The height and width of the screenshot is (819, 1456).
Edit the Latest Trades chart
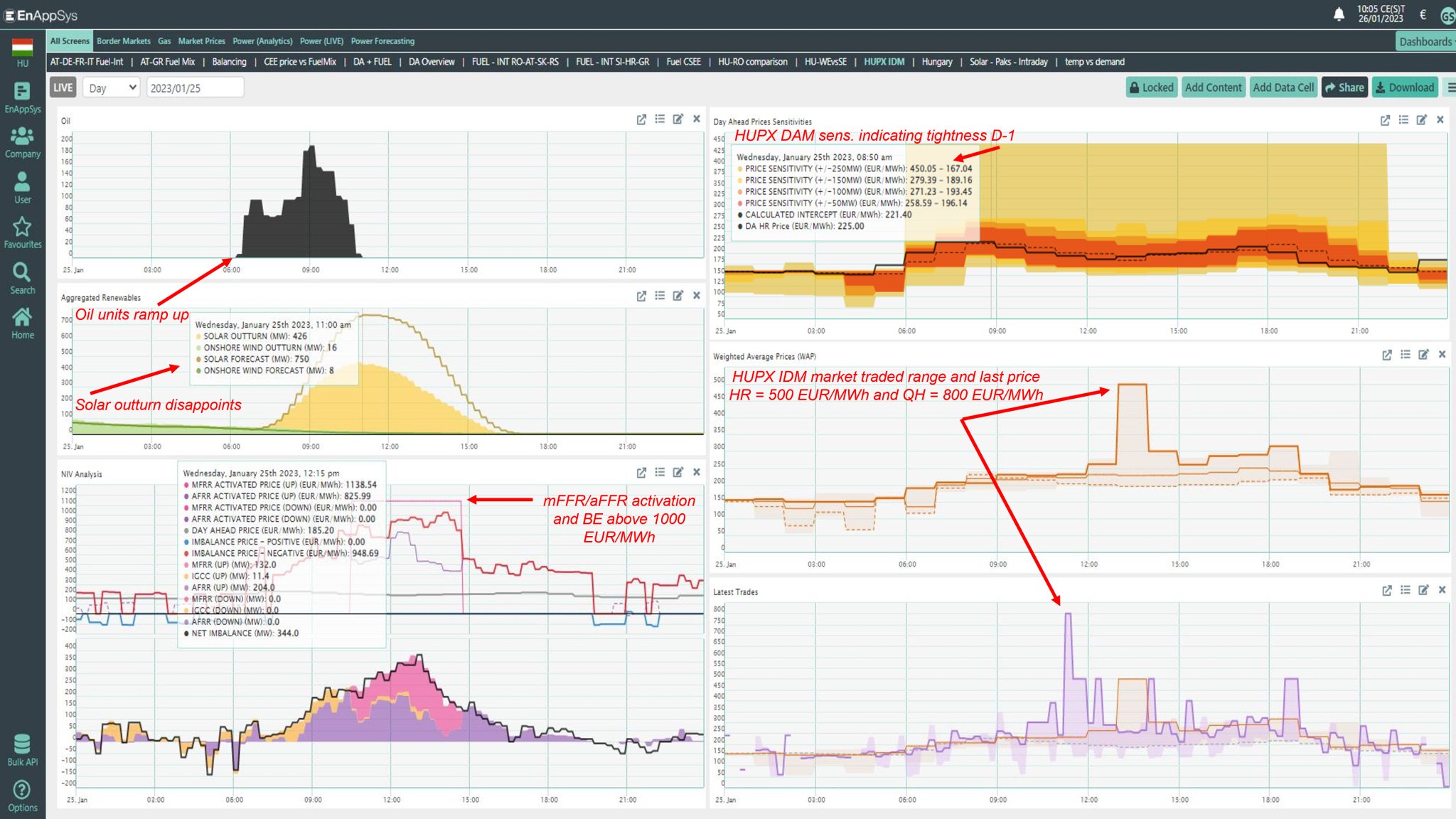(1424, 590)
